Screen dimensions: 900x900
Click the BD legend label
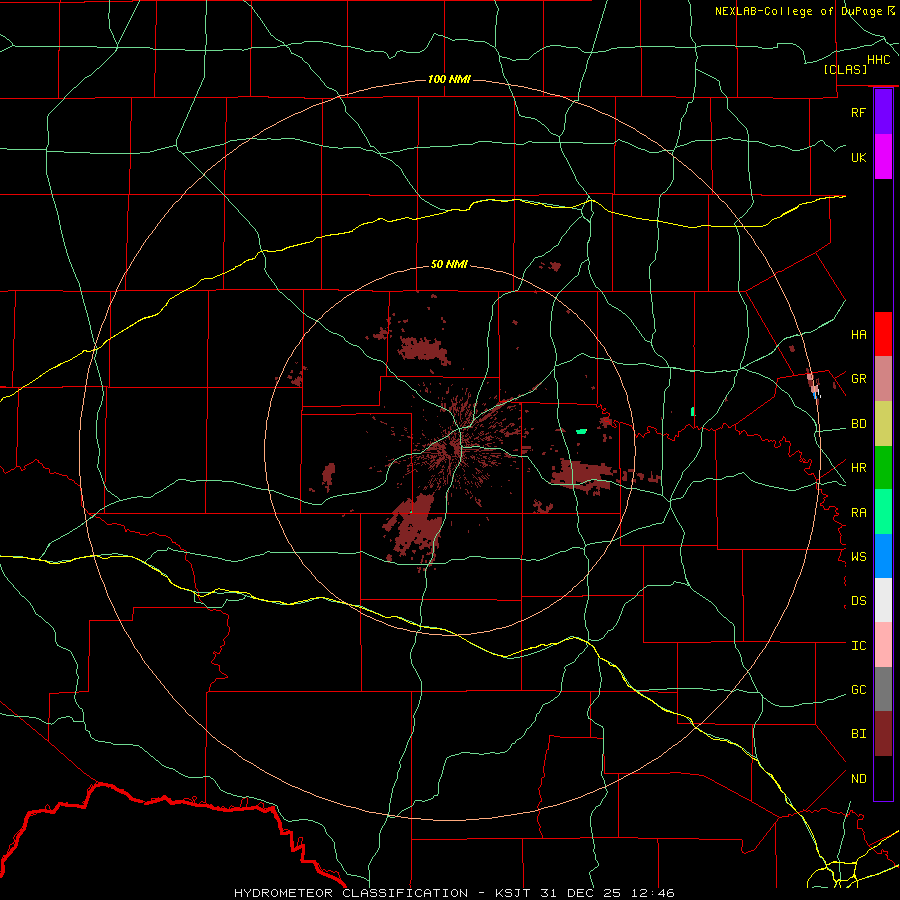point(858,424)
